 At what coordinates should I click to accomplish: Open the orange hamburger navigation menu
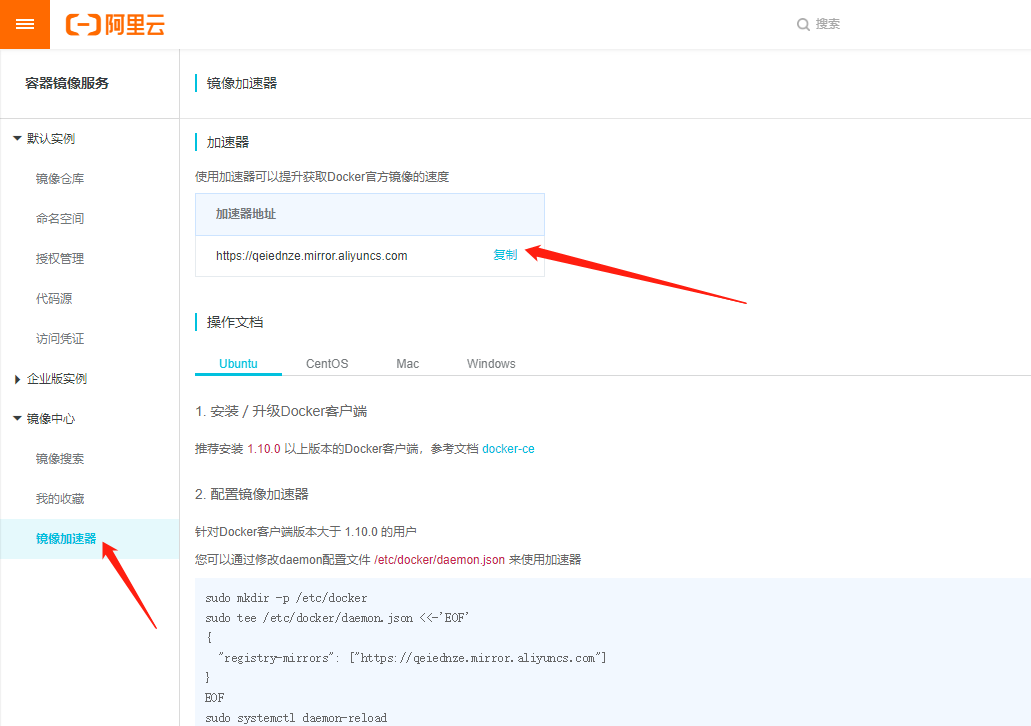pyautogui.click(x=24, y=24)
